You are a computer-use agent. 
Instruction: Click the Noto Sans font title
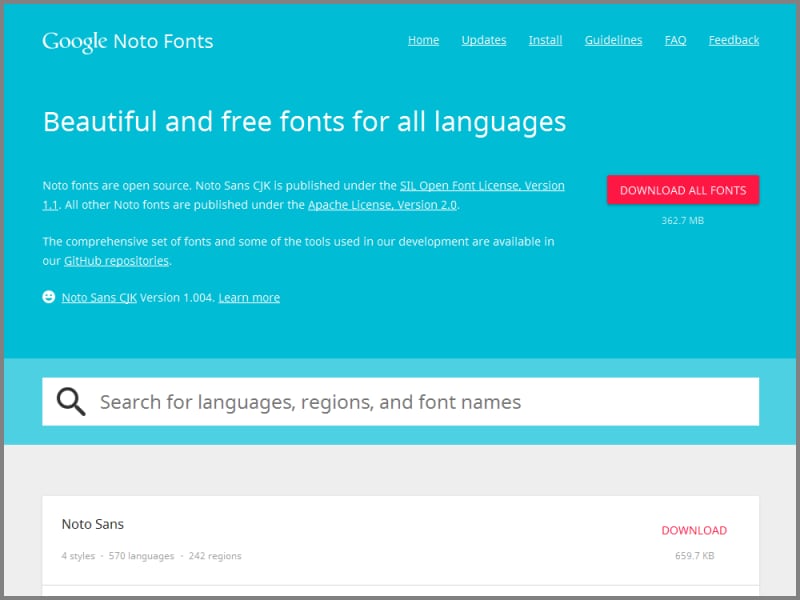[92, 523]
